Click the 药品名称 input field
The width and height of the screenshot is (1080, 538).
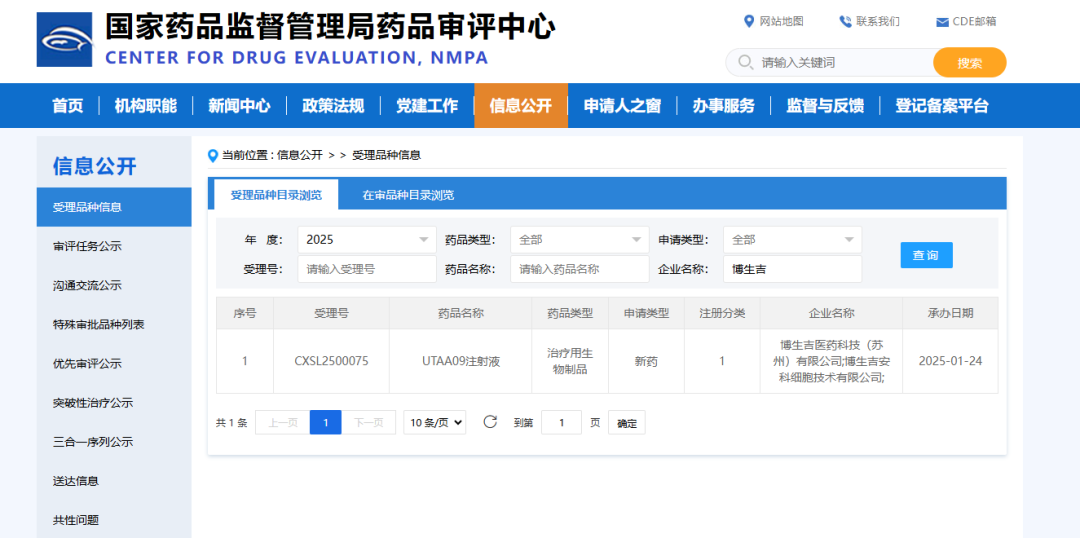click(580, 269)
